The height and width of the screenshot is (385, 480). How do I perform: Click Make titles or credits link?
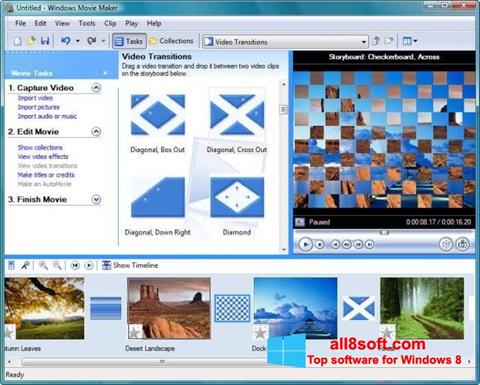click(x=46, y=175)
